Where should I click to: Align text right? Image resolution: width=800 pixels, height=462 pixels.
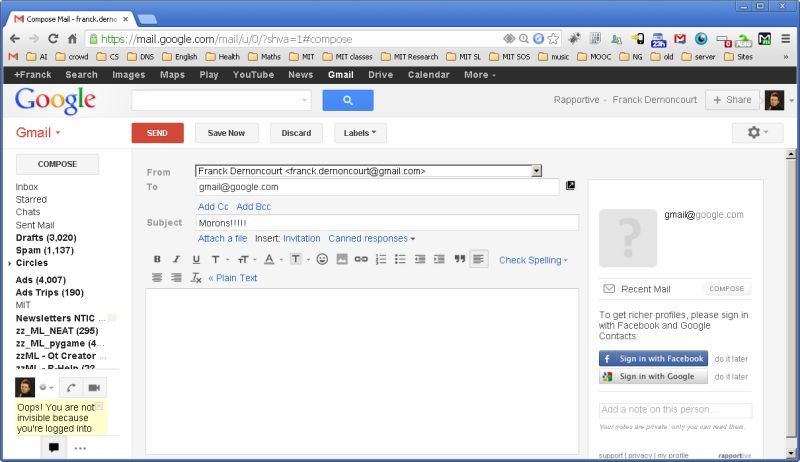tap(177, 278)
